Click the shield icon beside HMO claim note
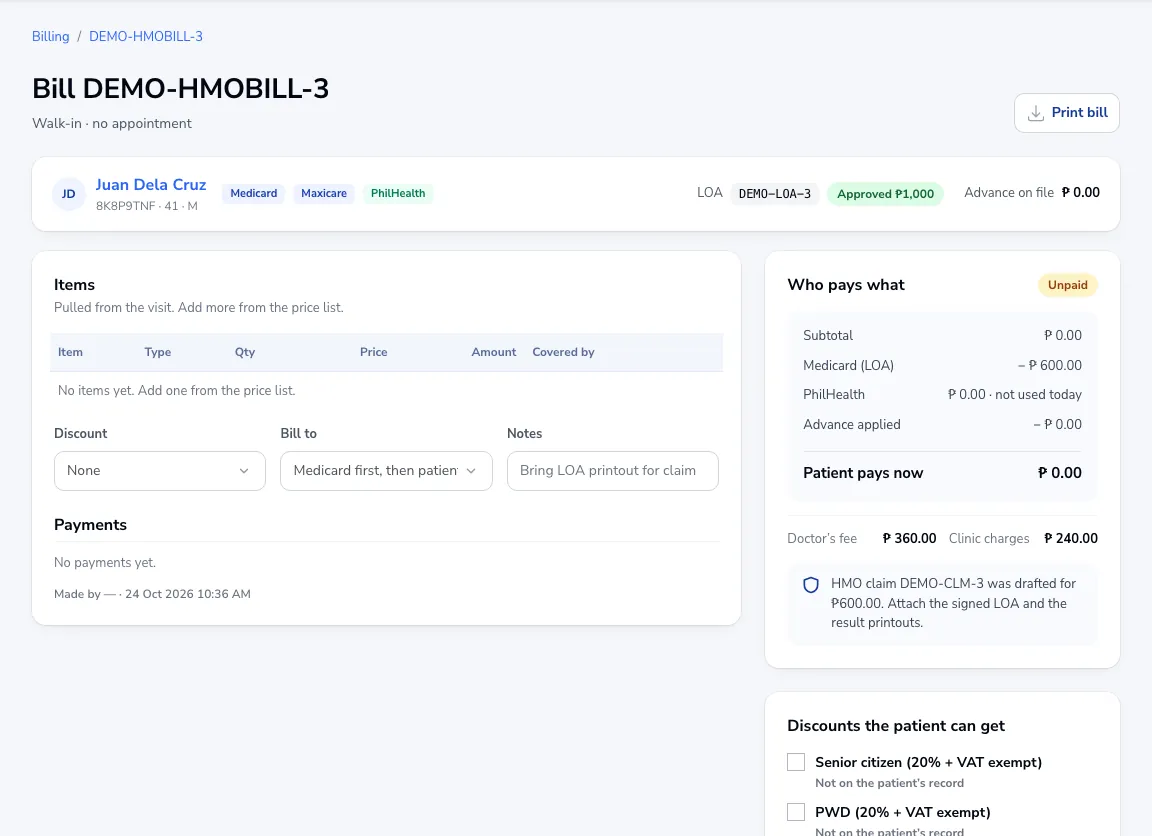The image size is (1152, 836). tap(811, 585)
